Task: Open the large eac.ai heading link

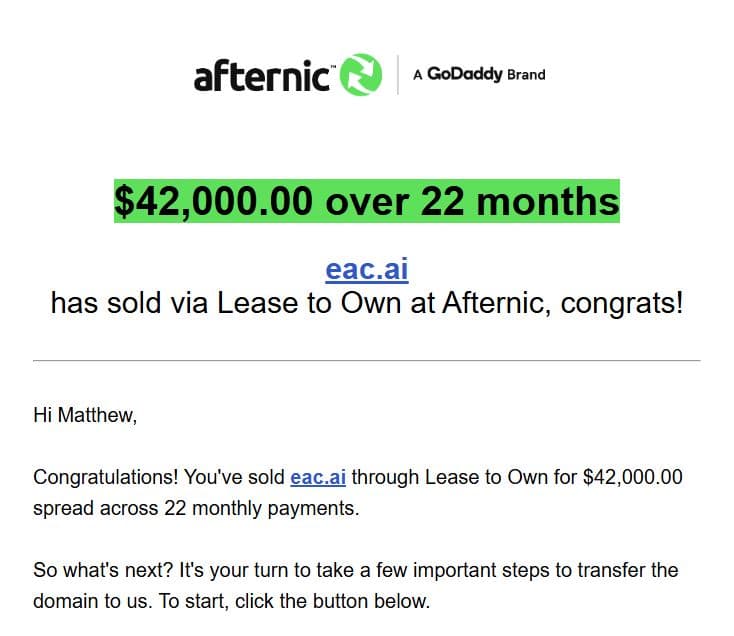Action: coord(367,270)
